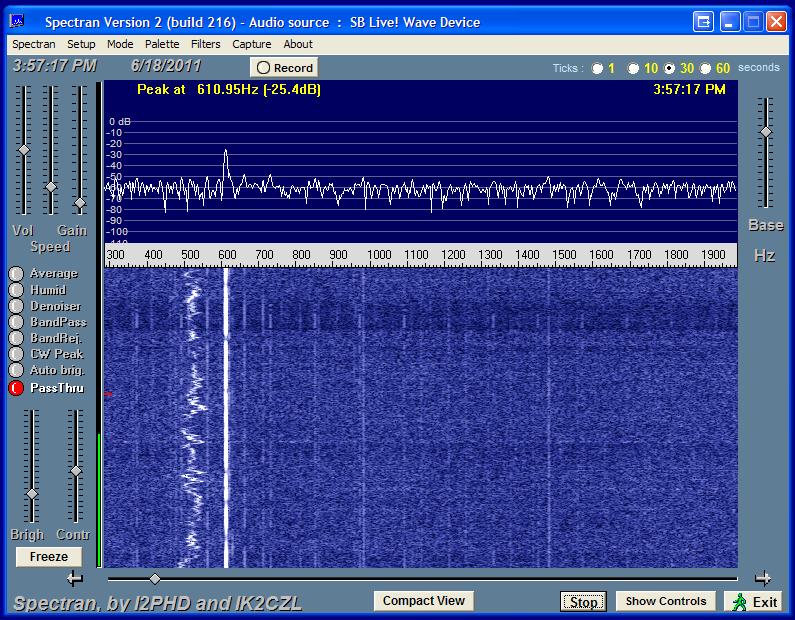
Task: Select 10 seconds tick interval
Action: tap(633, 68)
